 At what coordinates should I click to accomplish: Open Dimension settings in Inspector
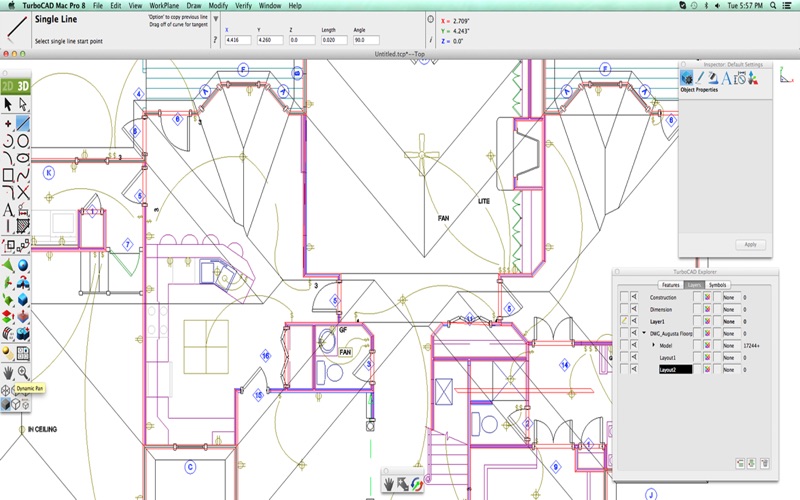tap(741, 78)
